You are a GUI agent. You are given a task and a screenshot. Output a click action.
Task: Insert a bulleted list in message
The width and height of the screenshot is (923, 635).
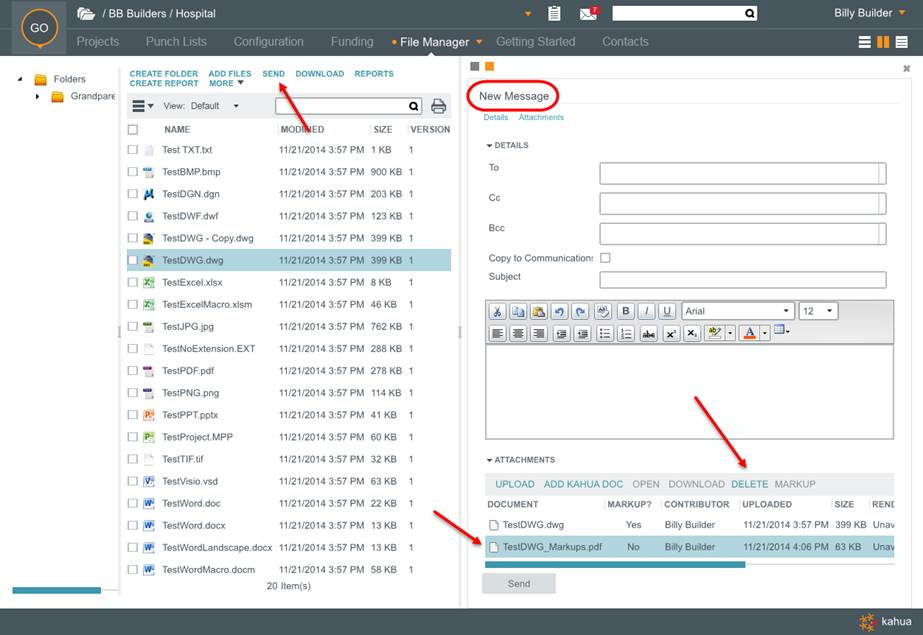click(x=605, y=334)
